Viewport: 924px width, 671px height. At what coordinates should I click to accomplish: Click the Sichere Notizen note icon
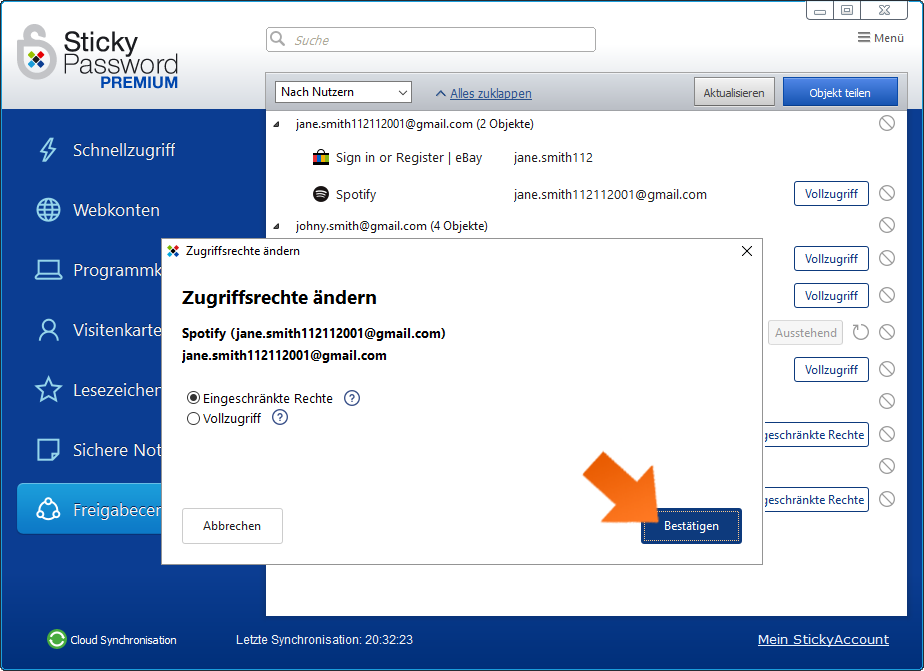48,449
